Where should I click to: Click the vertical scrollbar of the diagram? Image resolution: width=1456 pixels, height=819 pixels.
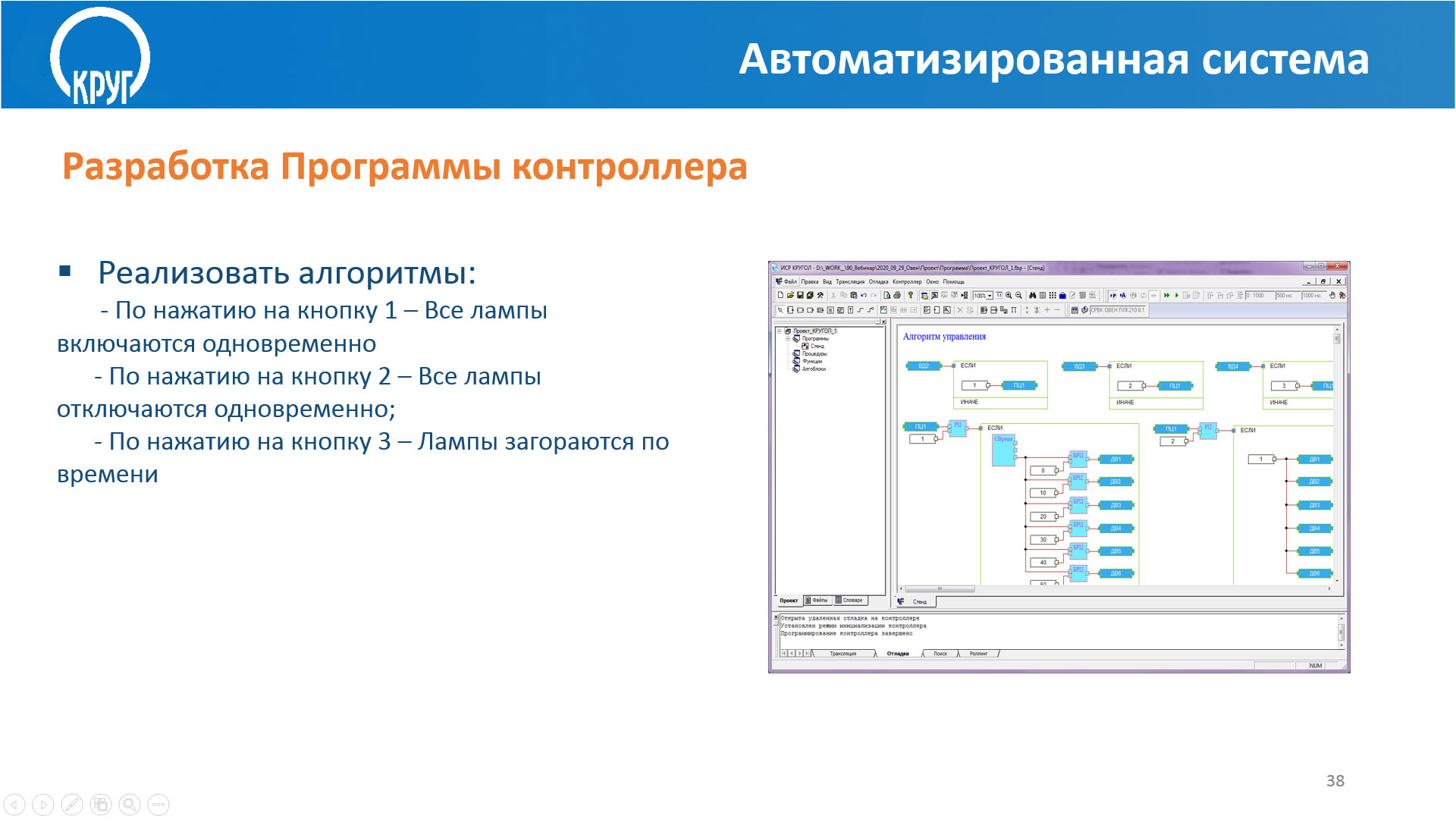1337,455
